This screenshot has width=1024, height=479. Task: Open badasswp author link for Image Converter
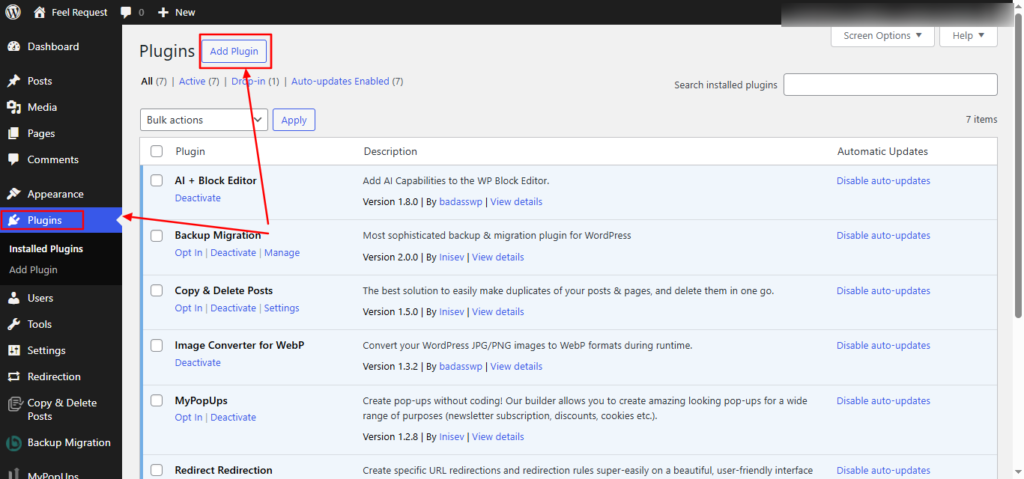pos(461,367)
